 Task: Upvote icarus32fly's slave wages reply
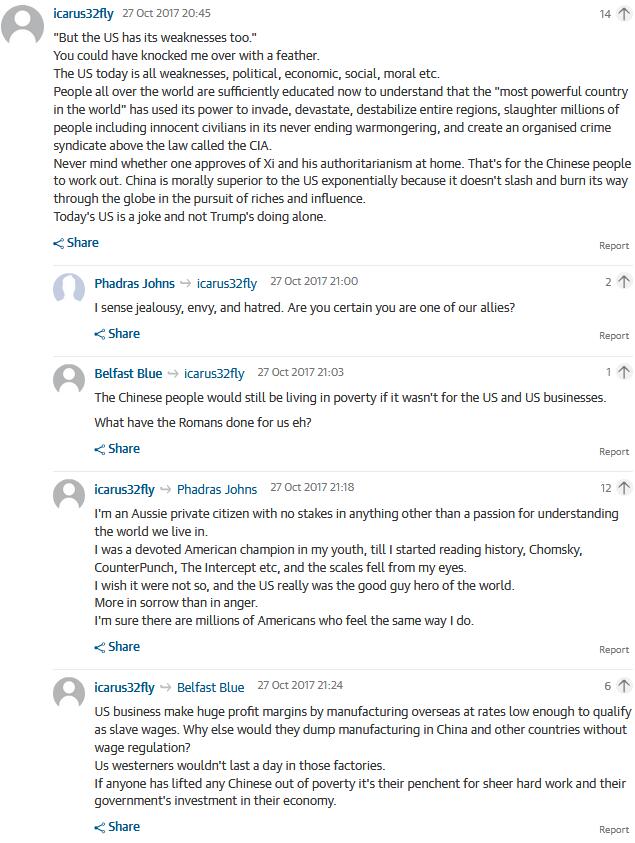pyautogui.click(x=623, y=686)
